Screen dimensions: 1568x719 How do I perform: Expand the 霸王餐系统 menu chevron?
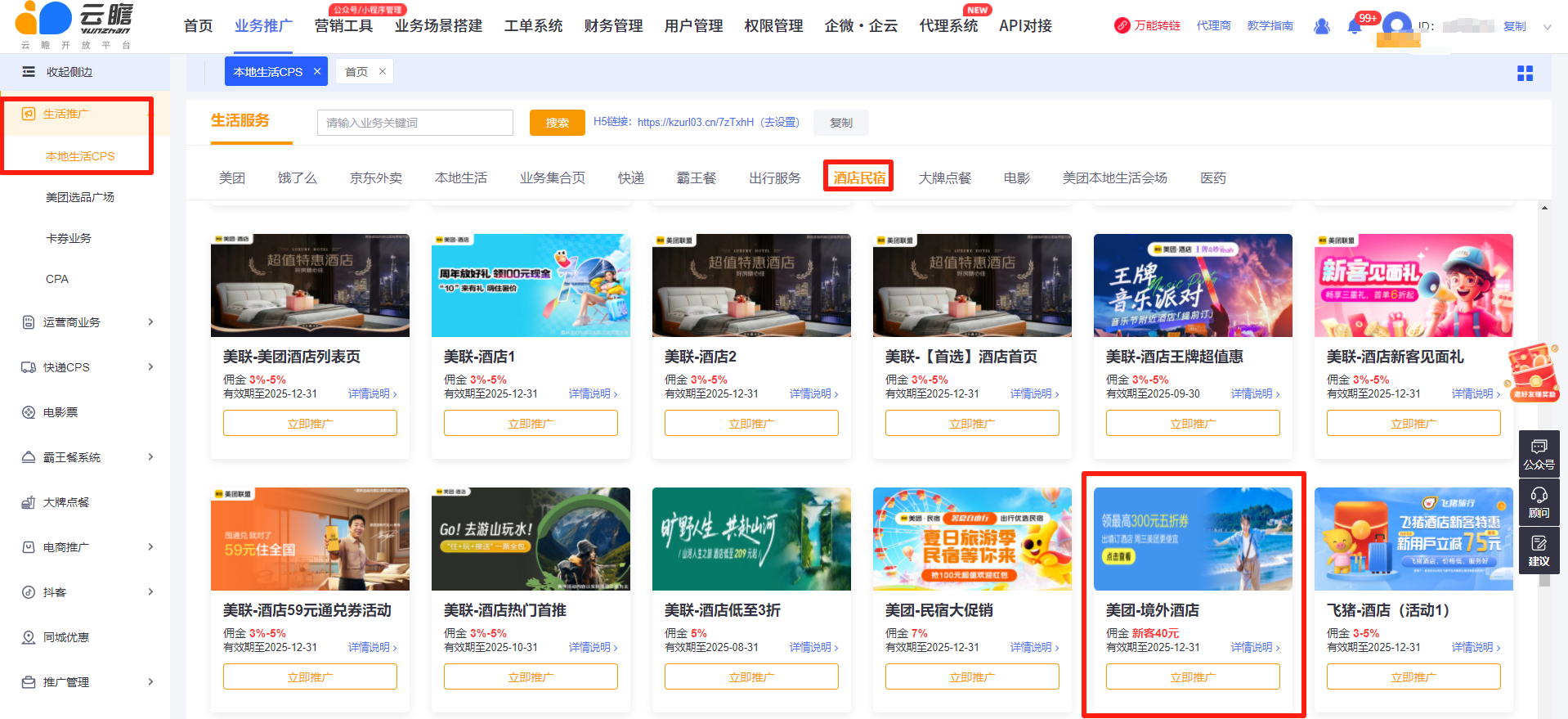(150, 457)
